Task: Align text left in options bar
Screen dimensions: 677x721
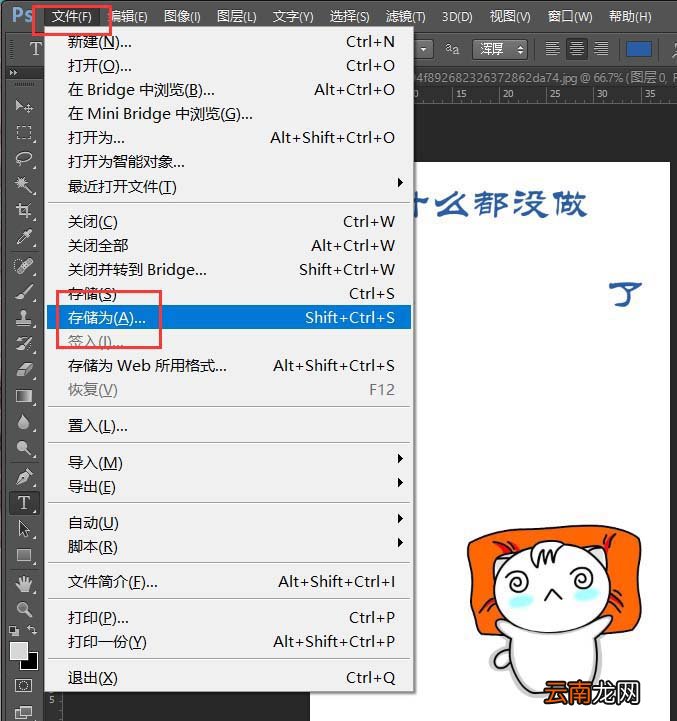Action: (552, 48)
